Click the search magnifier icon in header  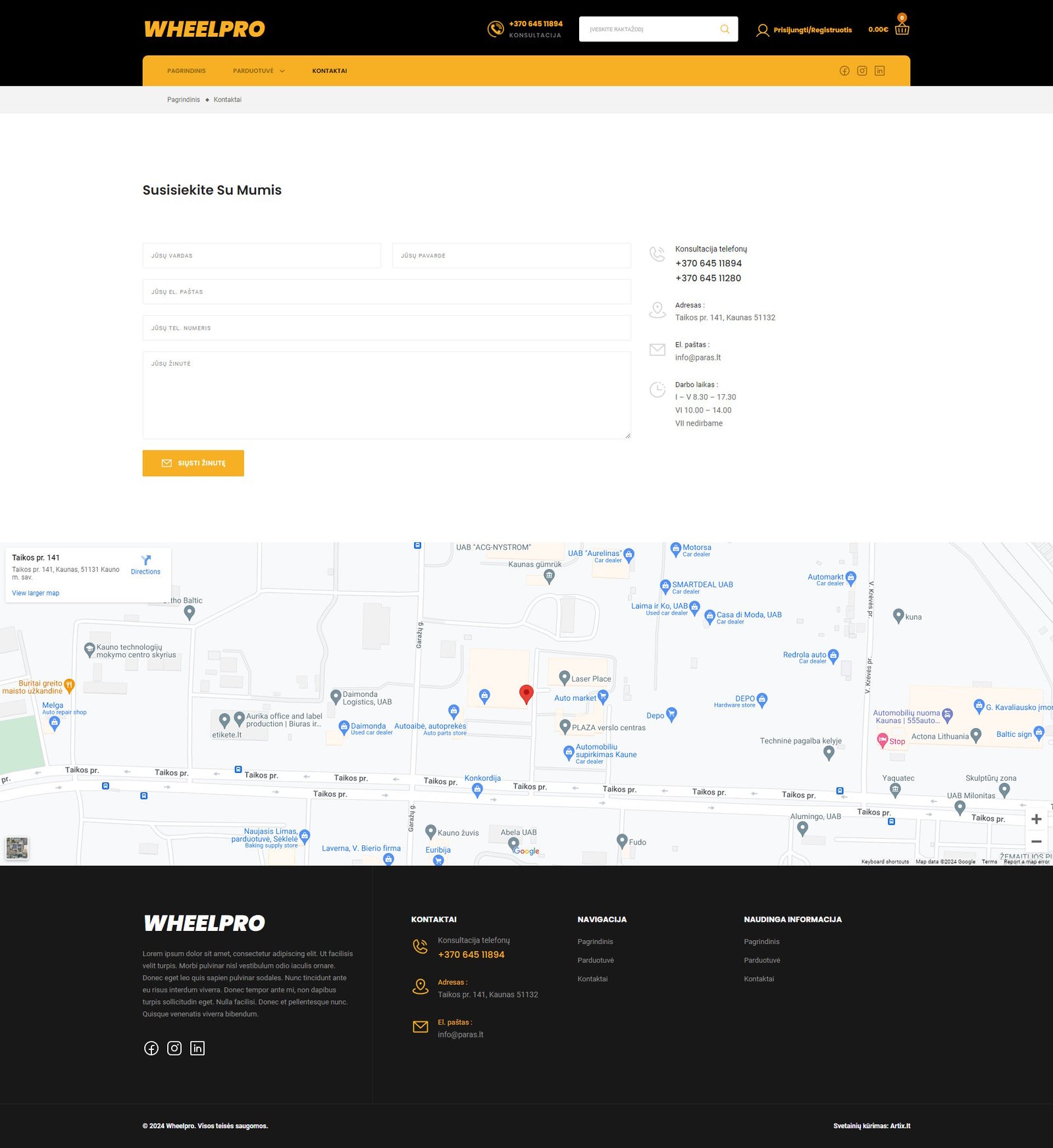725,29
